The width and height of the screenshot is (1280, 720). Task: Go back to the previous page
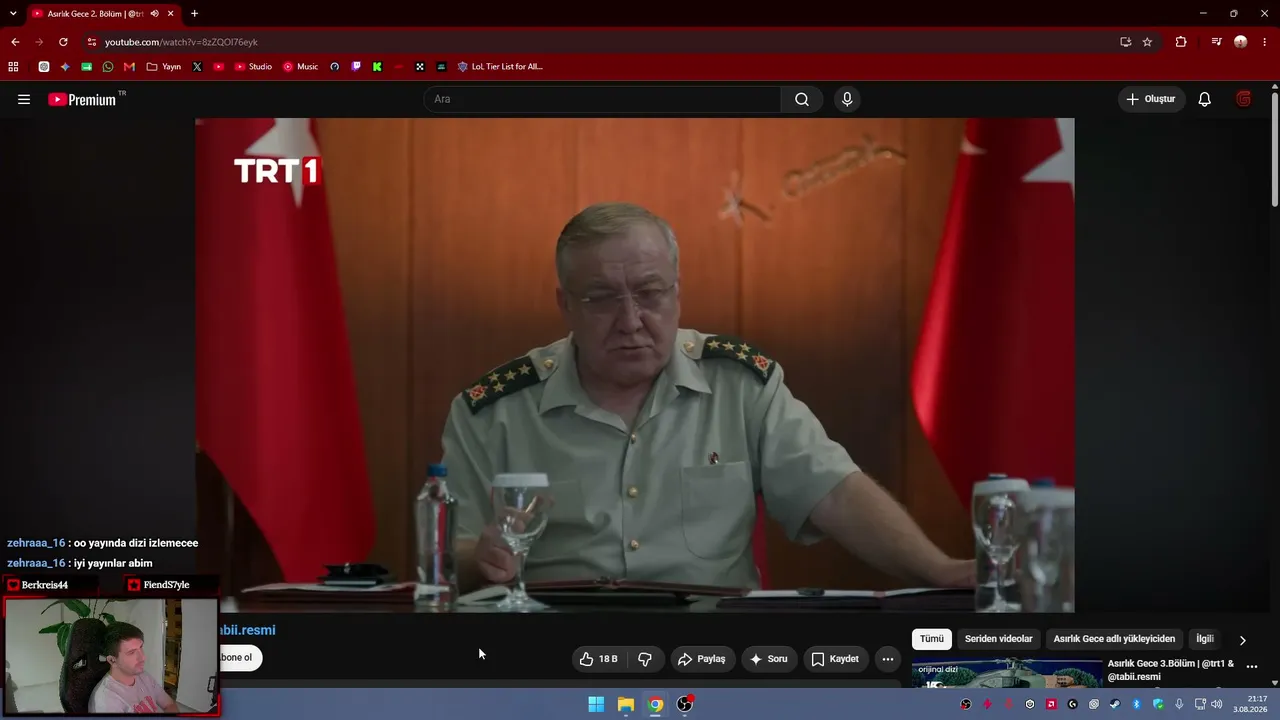[x=15, y=42]
